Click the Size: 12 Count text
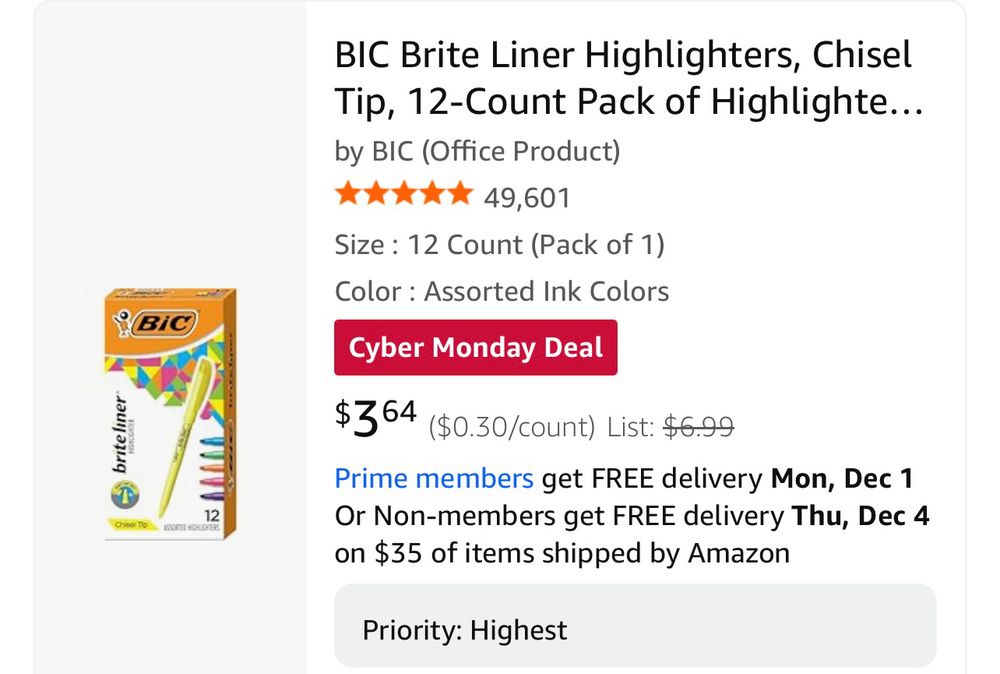Viewport: 1000px width, 674px height. click(x=499, y=245)
